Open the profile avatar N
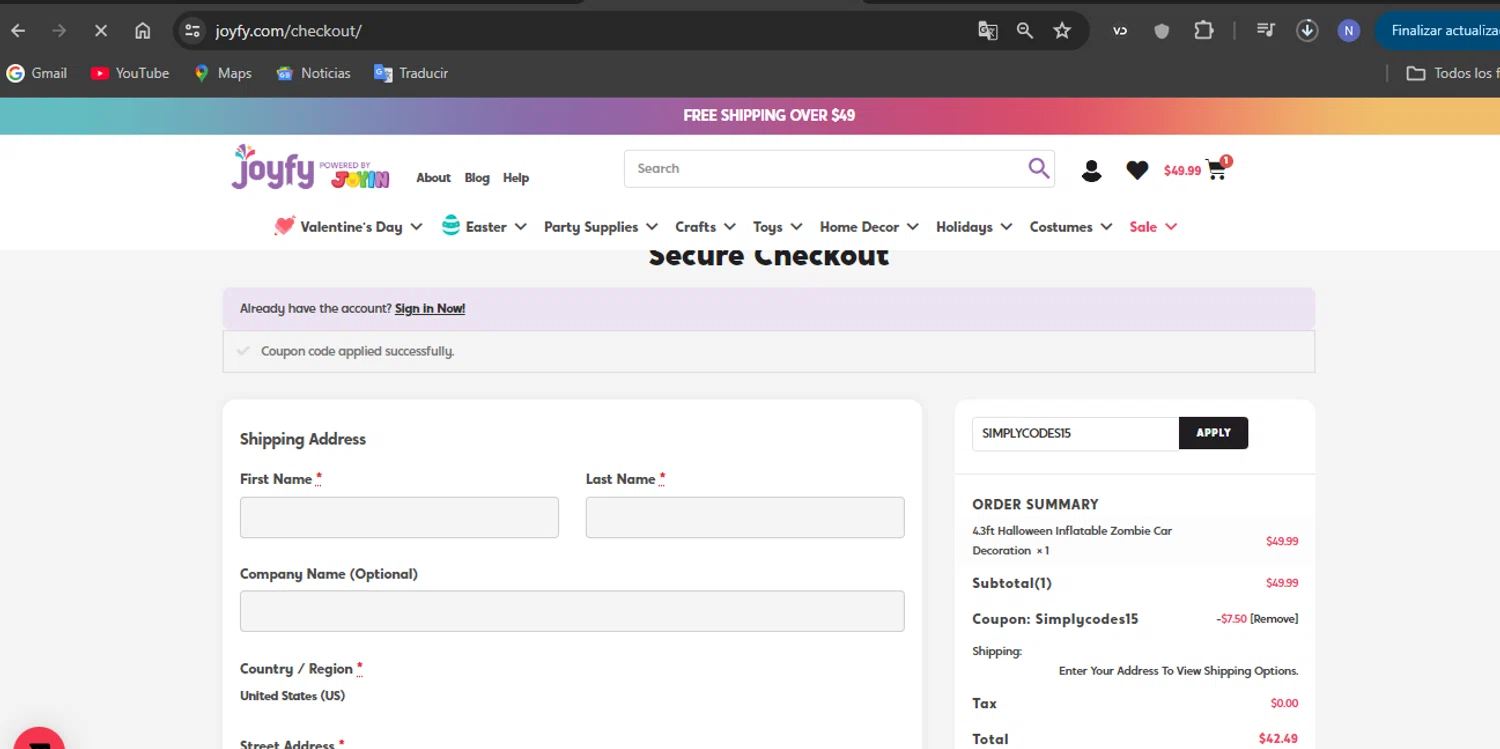 [1349, 31]
